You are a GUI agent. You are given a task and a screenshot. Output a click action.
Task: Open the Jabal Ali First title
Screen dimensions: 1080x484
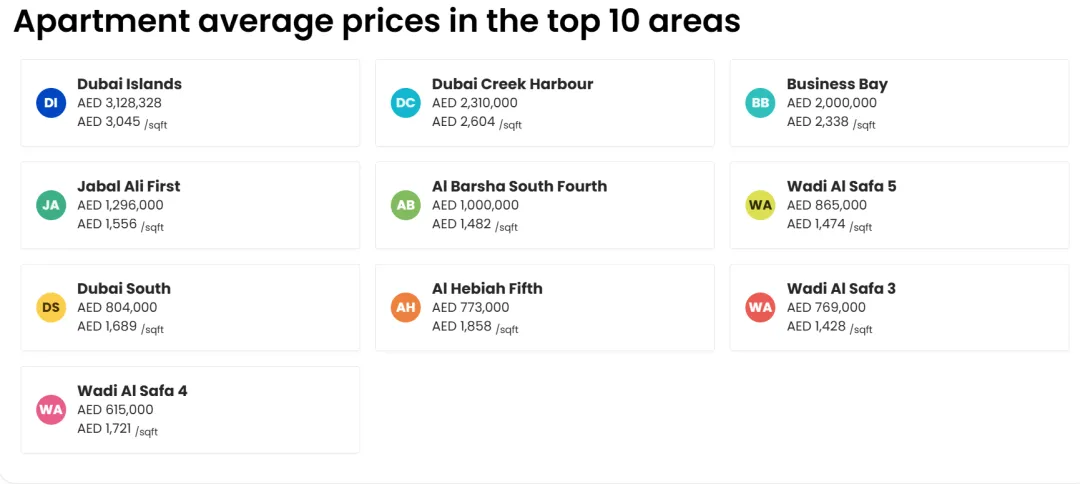[129, 186]
